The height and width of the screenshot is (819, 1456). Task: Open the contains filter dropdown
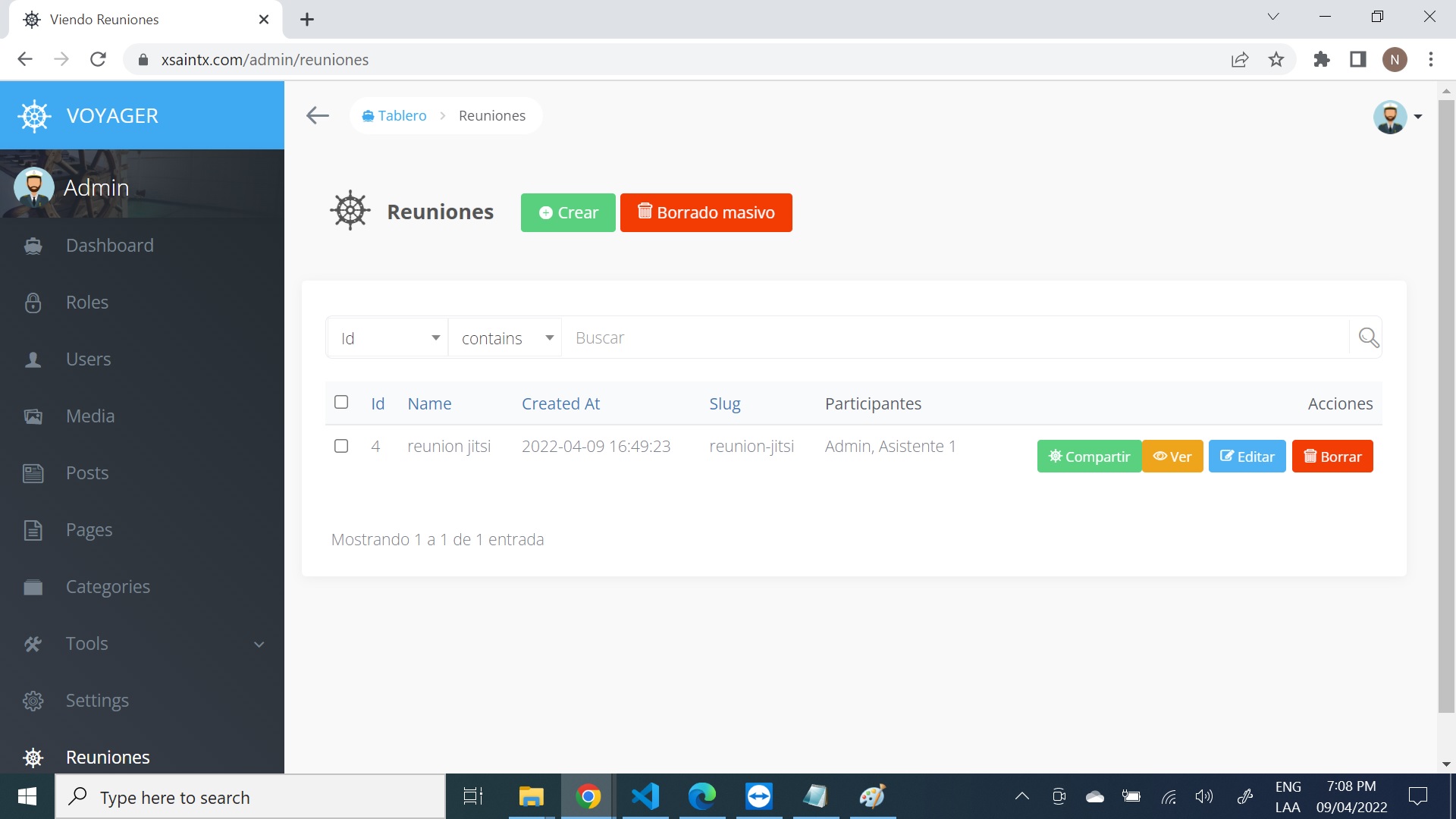(506, 338)
